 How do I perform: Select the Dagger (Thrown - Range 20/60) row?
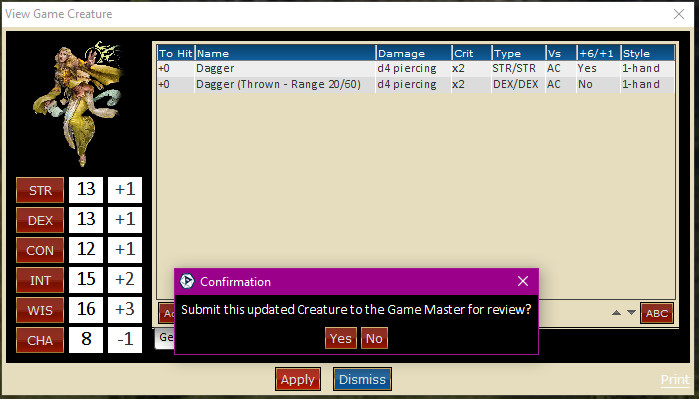click(416, 84)
